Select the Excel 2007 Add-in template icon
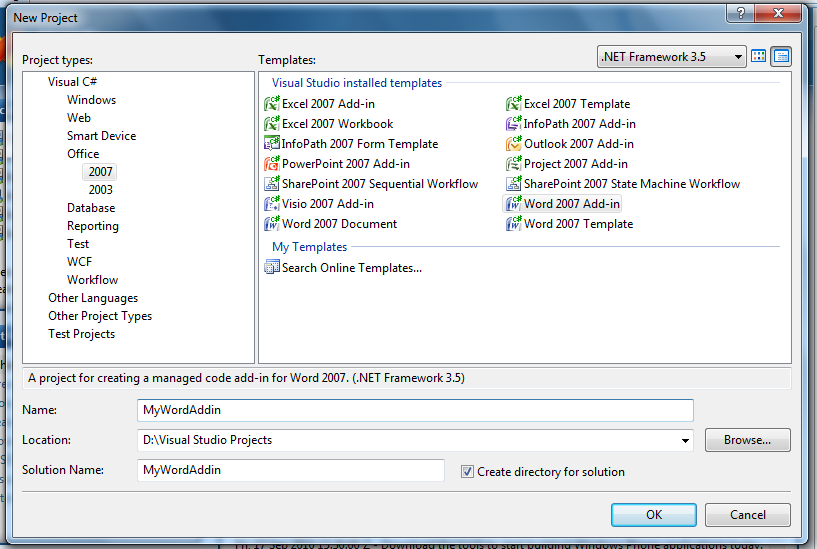817x549 pixels. [271, 104]
